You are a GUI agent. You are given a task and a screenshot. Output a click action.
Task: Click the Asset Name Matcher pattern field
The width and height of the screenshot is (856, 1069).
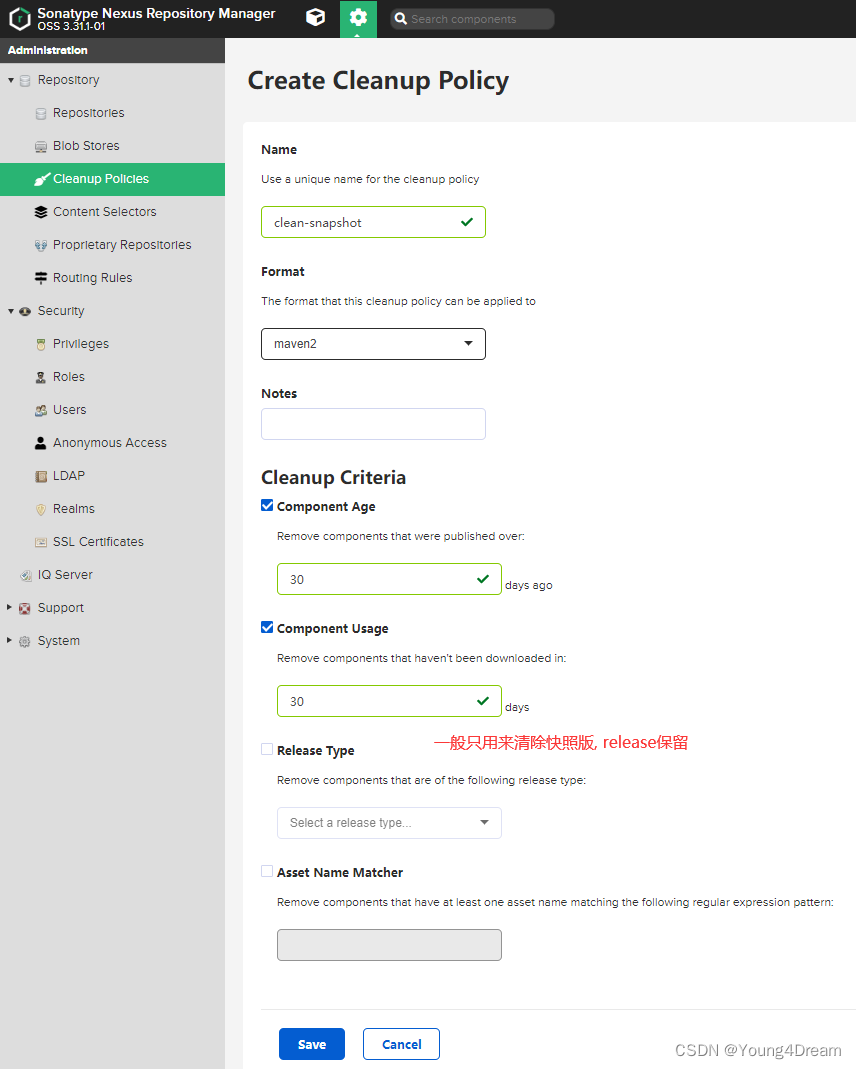click(x=389, y=945)
